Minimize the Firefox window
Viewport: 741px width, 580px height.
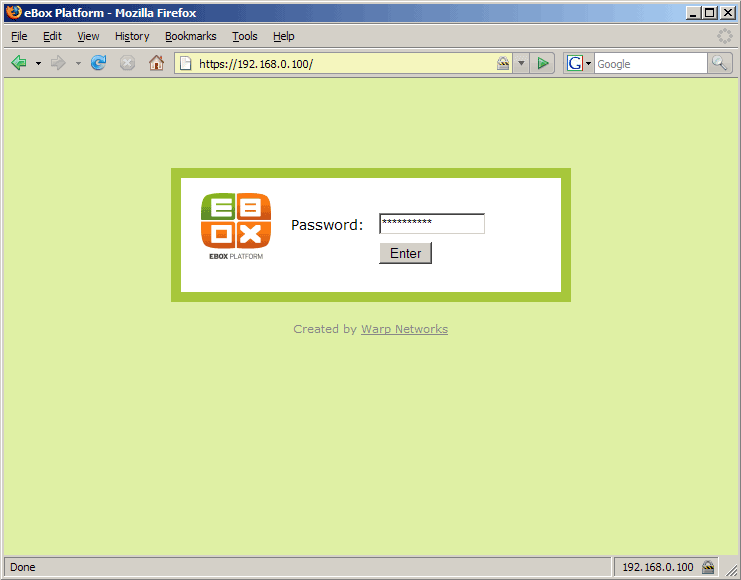click(x=693, y=13)
